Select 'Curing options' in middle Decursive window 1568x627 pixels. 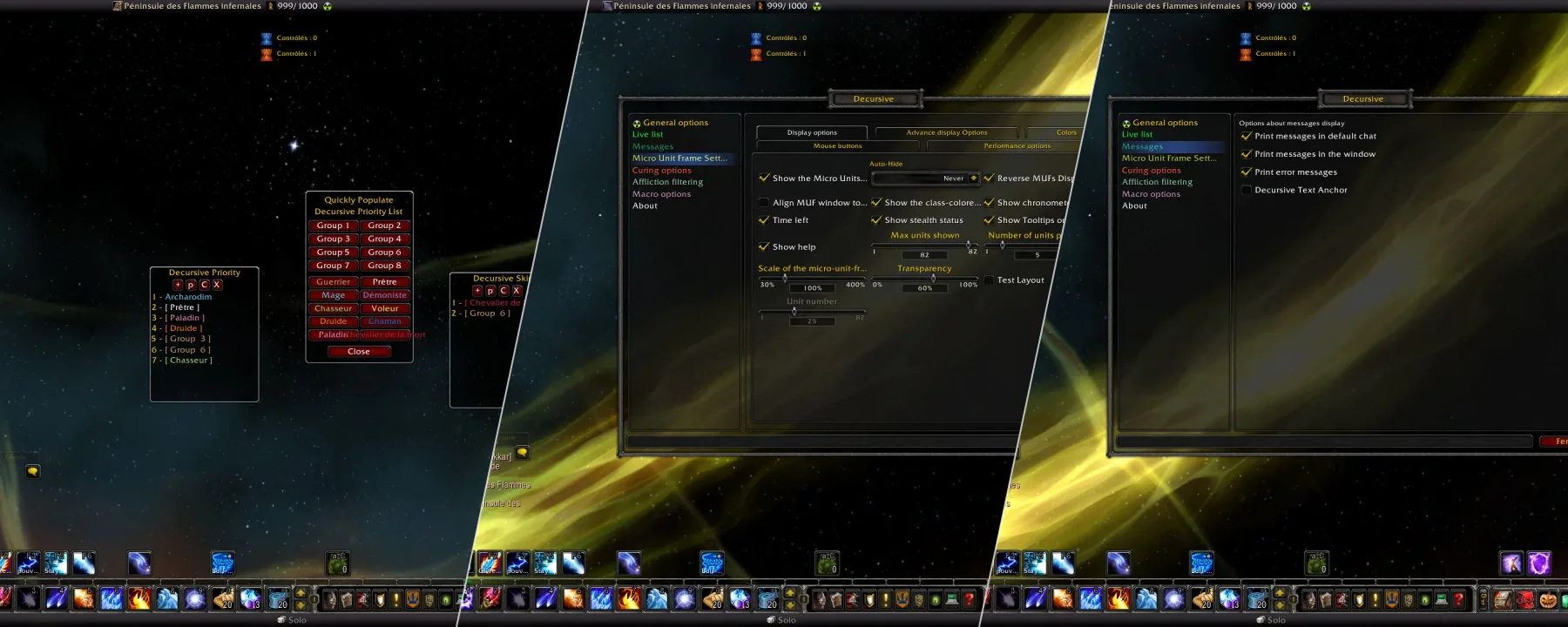pyautogui.click(x=661, y=170)
